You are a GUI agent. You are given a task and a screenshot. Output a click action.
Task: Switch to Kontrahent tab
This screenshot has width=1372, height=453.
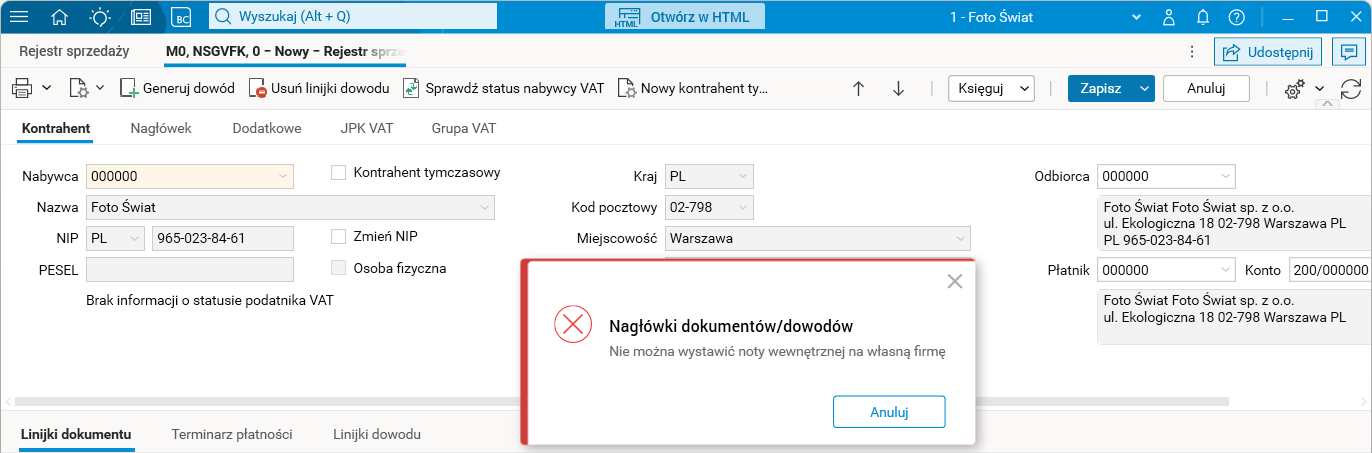click(x=56, y=128)
